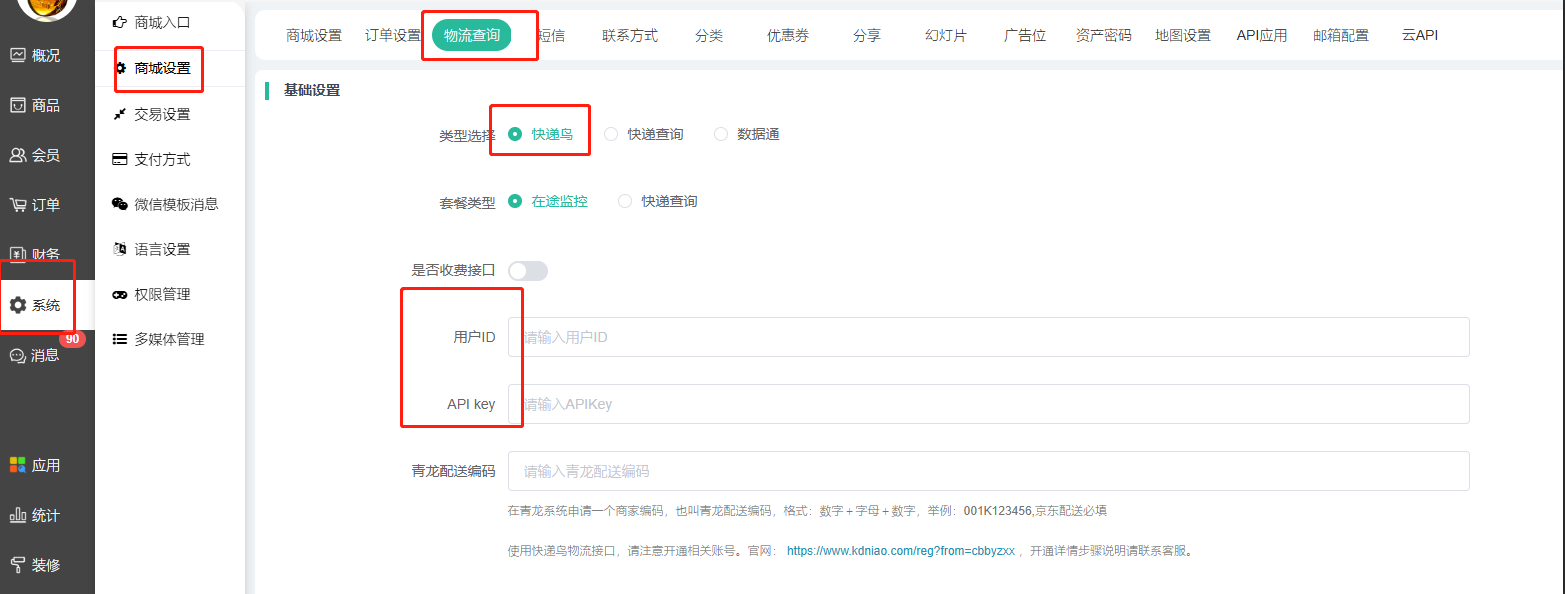Open 装修 decoration paint roller icon

click(18, 565)
